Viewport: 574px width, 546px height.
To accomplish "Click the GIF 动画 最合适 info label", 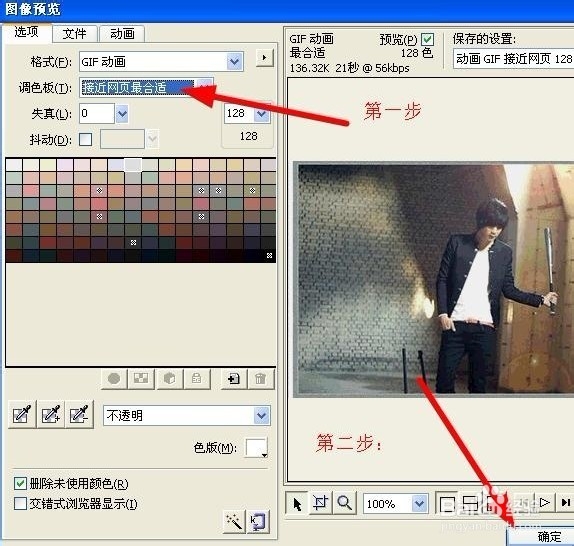I will pos(311,46).
